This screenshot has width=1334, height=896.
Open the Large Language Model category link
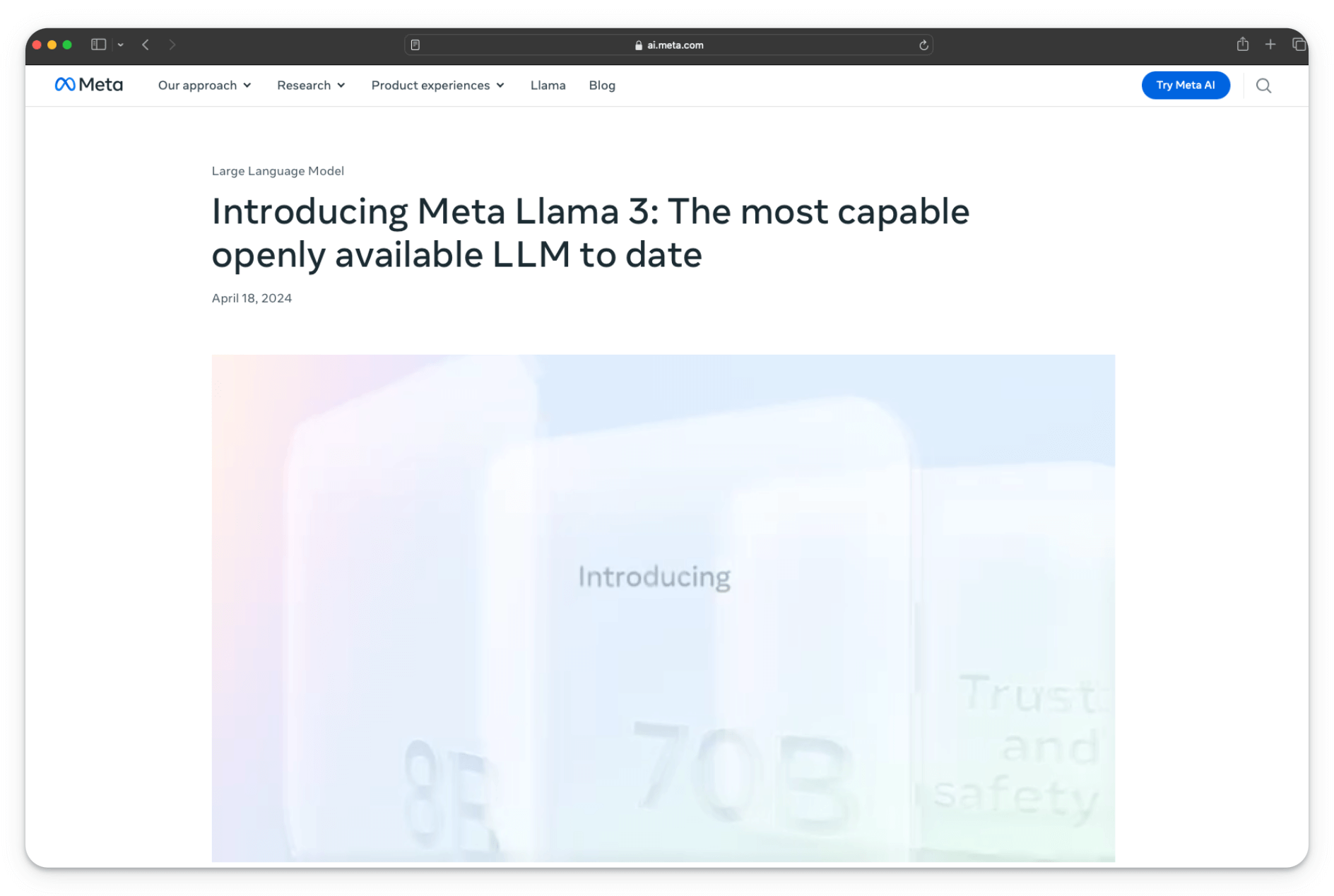pyautogui.click(x=278, y=171)
